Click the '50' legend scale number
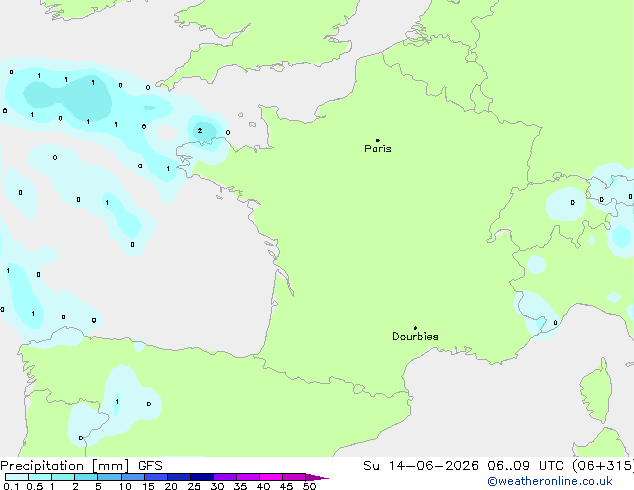The image size is (634, 490). [309, 486]
